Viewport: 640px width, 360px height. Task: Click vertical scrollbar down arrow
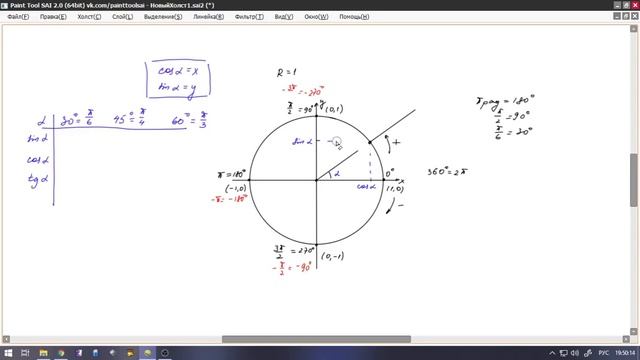pos(634,331)
